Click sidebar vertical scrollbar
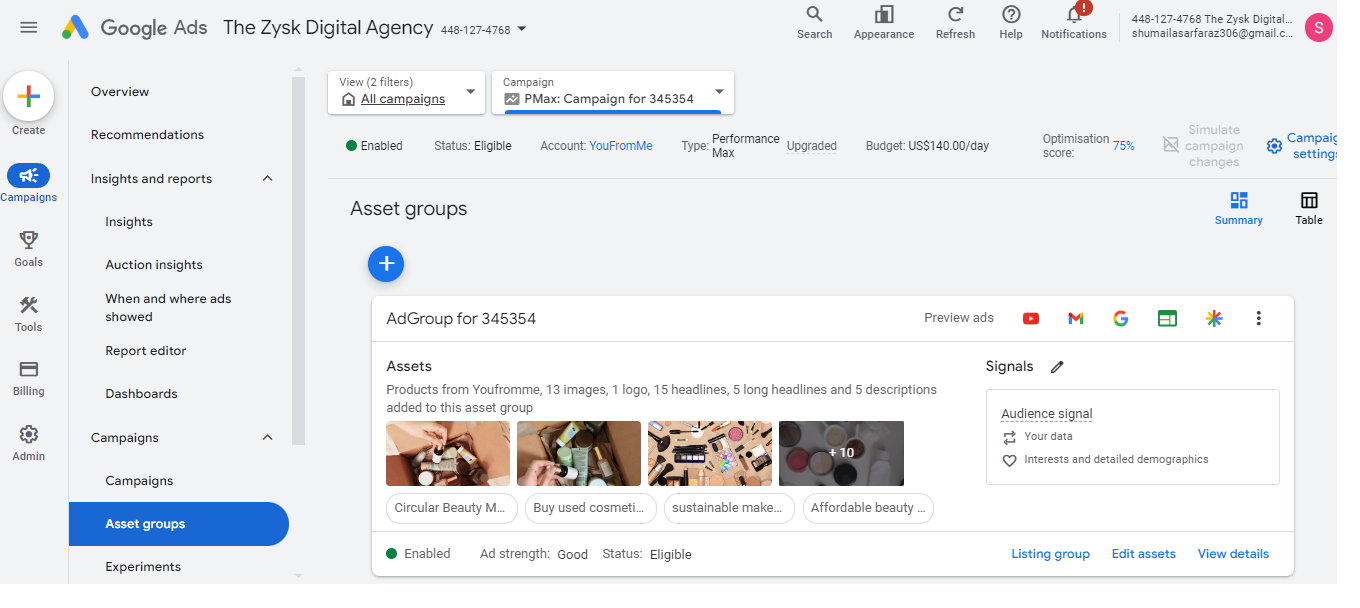Screen dimensions: 1360x608 [298, 260]
